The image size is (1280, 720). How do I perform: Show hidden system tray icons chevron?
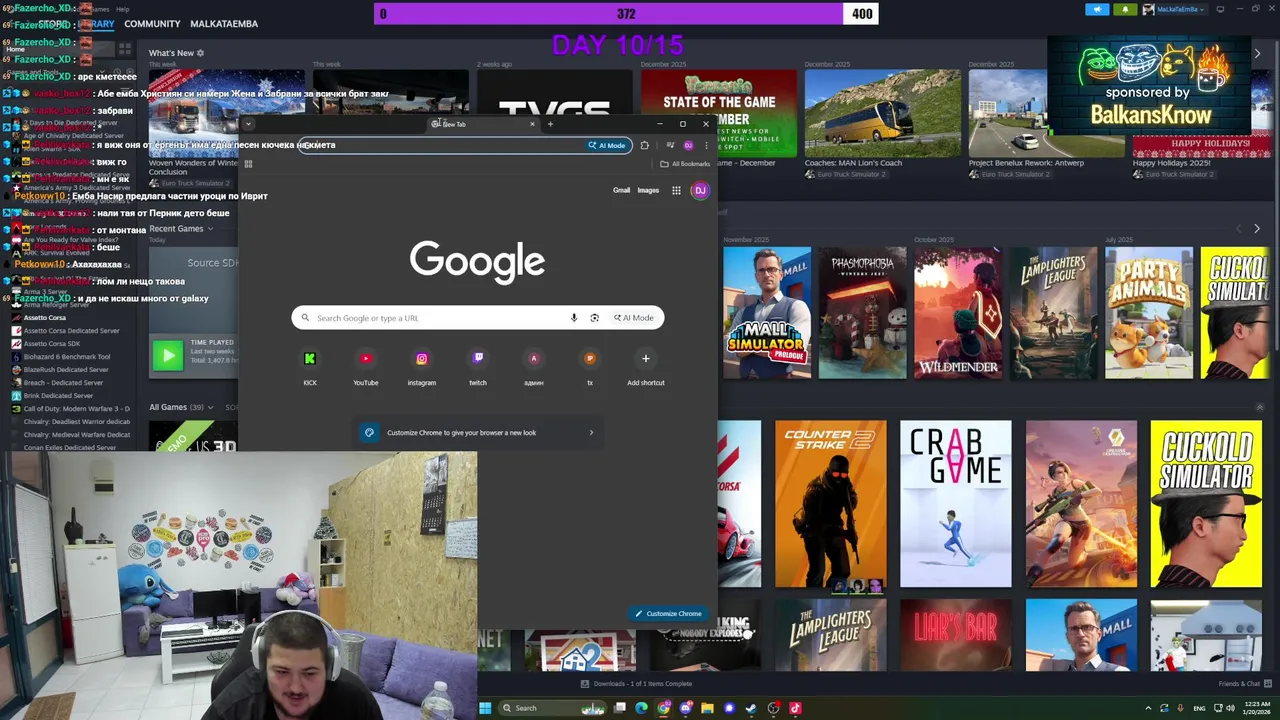[x=1148, y=708]
